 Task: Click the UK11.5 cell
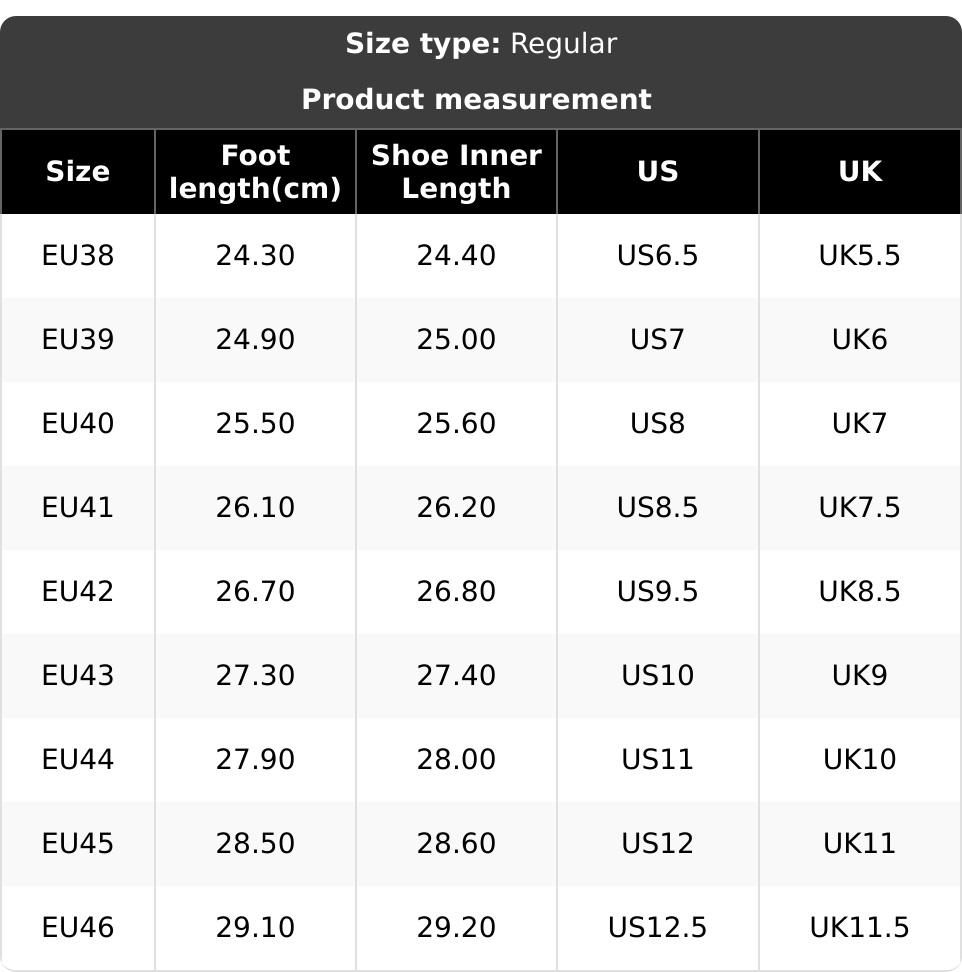click(859, 928)
